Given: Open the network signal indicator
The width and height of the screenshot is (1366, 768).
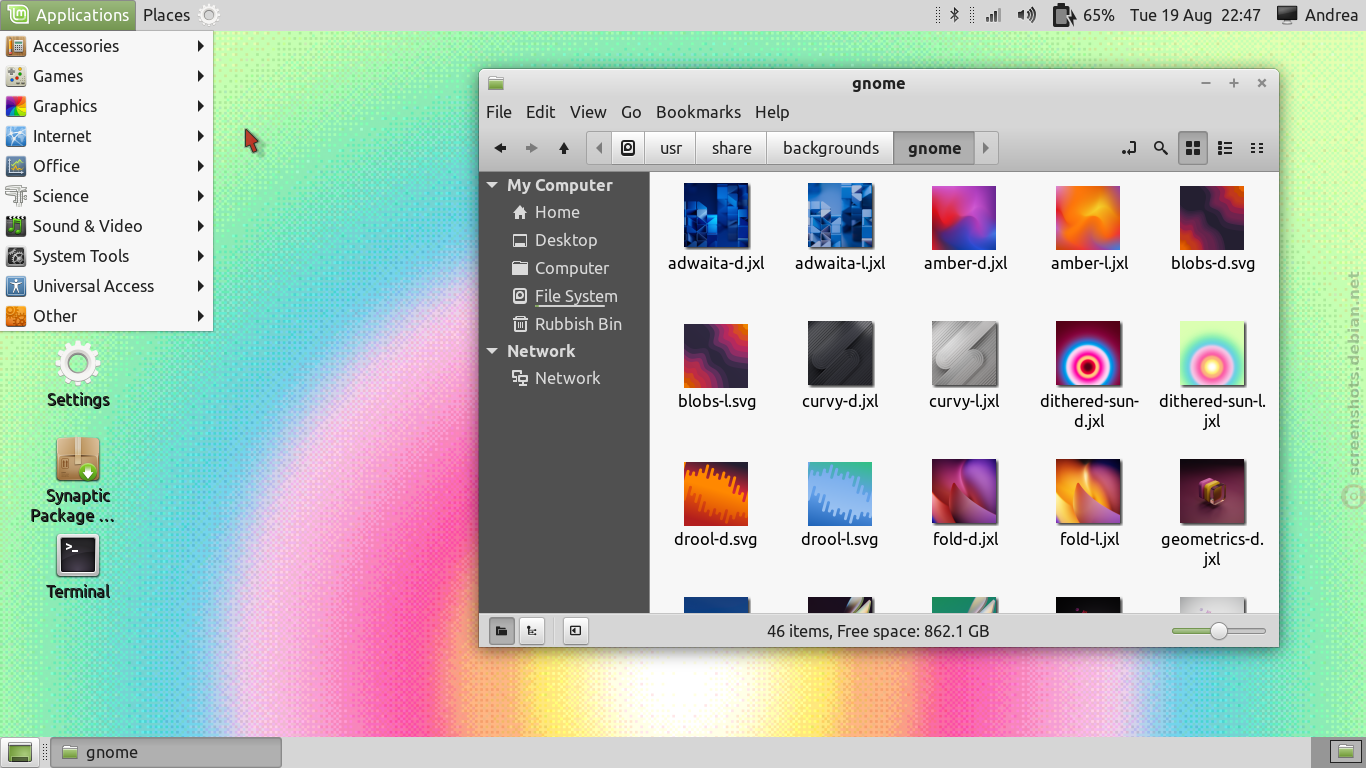Looking at the screenshot, I should [x=993, y=15].
